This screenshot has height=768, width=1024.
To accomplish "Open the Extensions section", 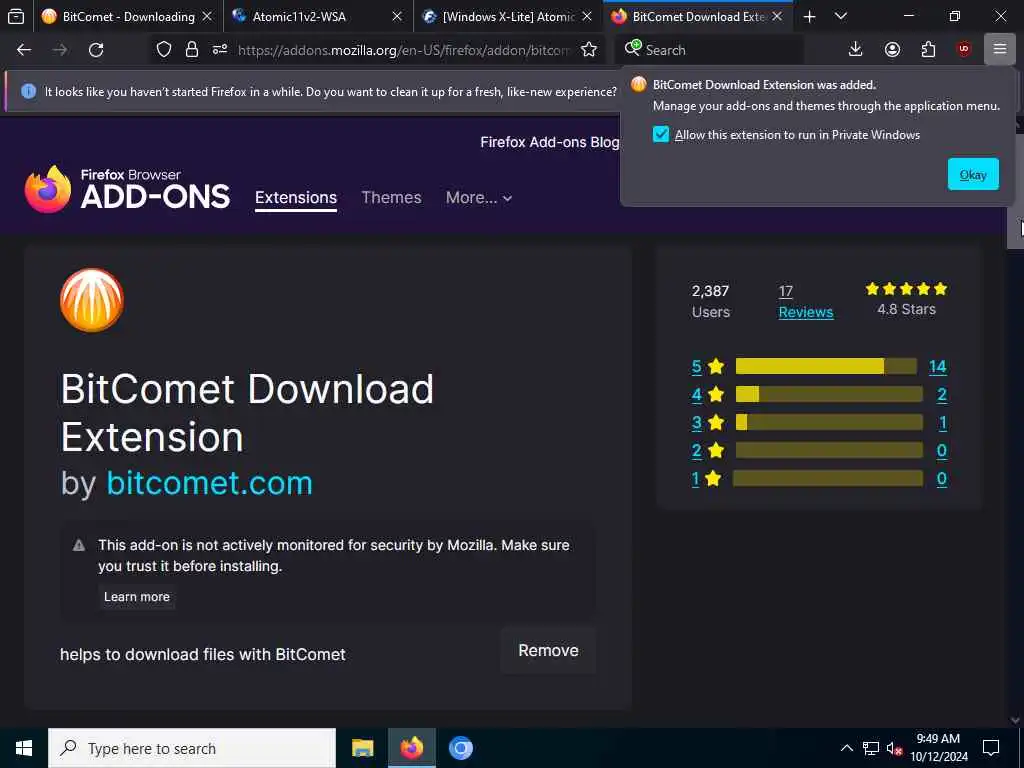I will coord(296,197).
